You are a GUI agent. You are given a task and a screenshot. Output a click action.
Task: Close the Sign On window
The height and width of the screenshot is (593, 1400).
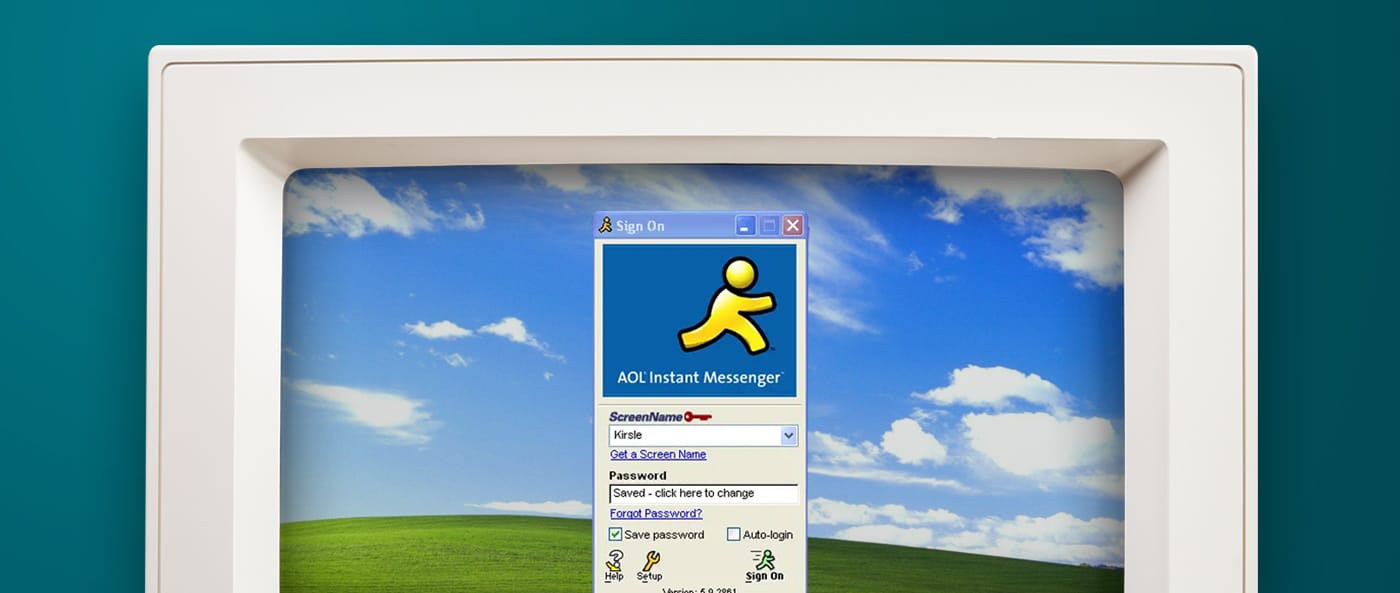pyautogui.click(x=793, y=226)
